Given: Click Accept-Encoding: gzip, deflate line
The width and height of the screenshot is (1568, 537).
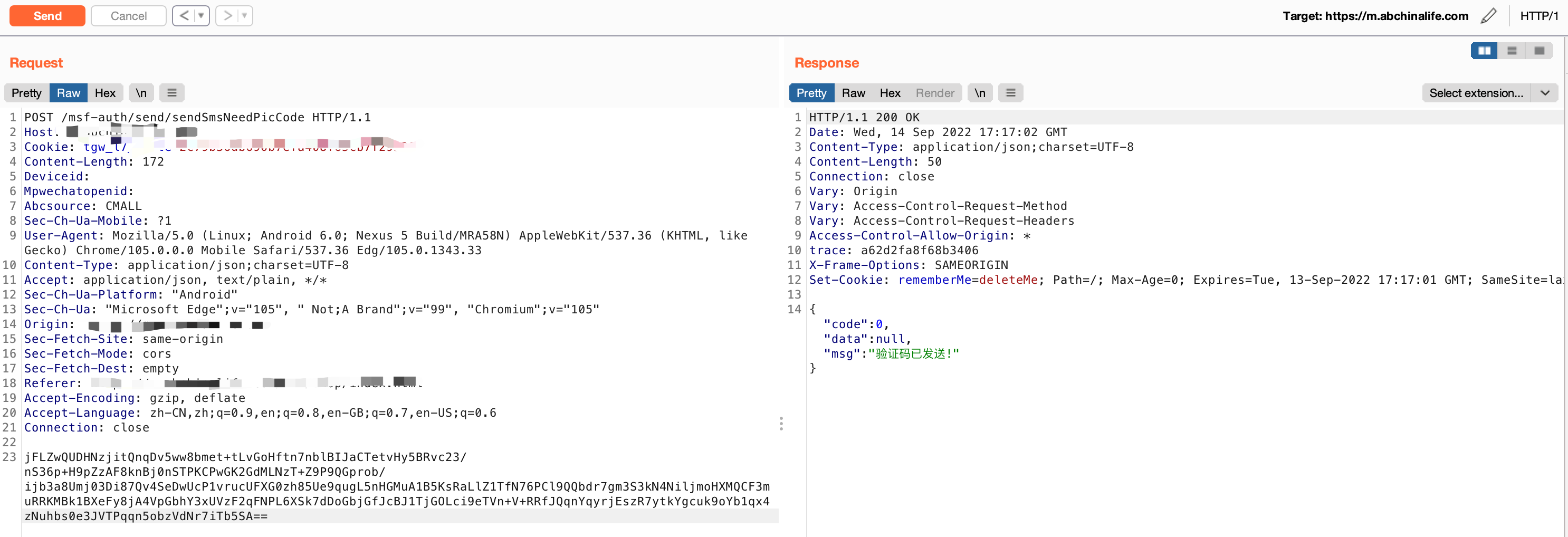Looking at the screenshot, I should point(135,398).
